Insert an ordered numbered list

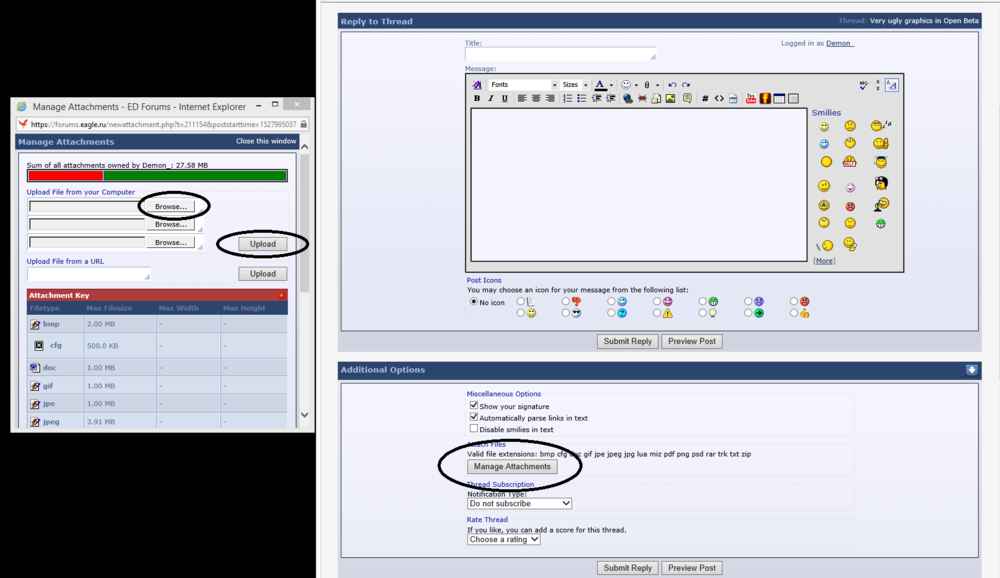[x=567, y=98]
